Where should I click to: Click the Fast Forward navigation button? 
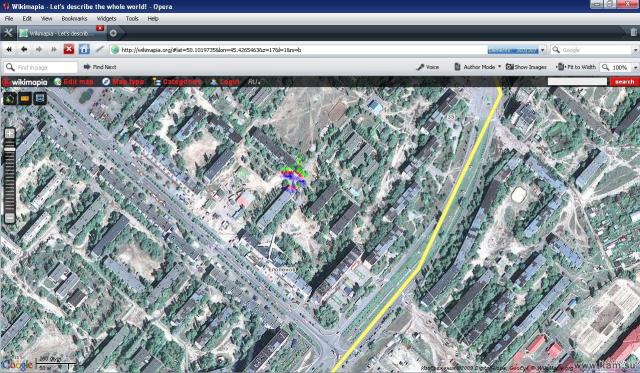[54, 49]
